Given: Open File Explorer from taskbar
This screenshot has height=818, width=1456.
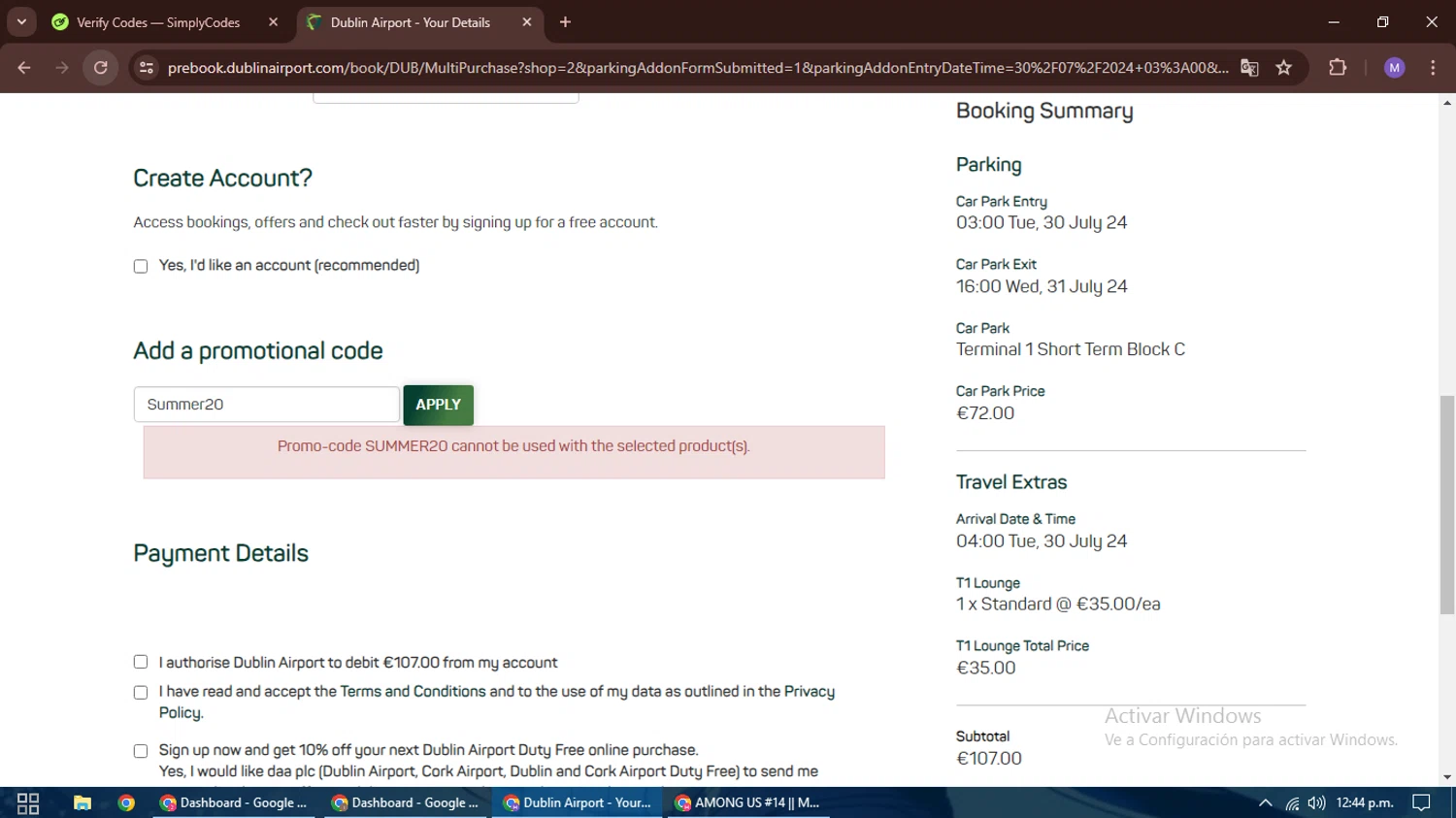Looking at the screenshot, I should [83, 802].
